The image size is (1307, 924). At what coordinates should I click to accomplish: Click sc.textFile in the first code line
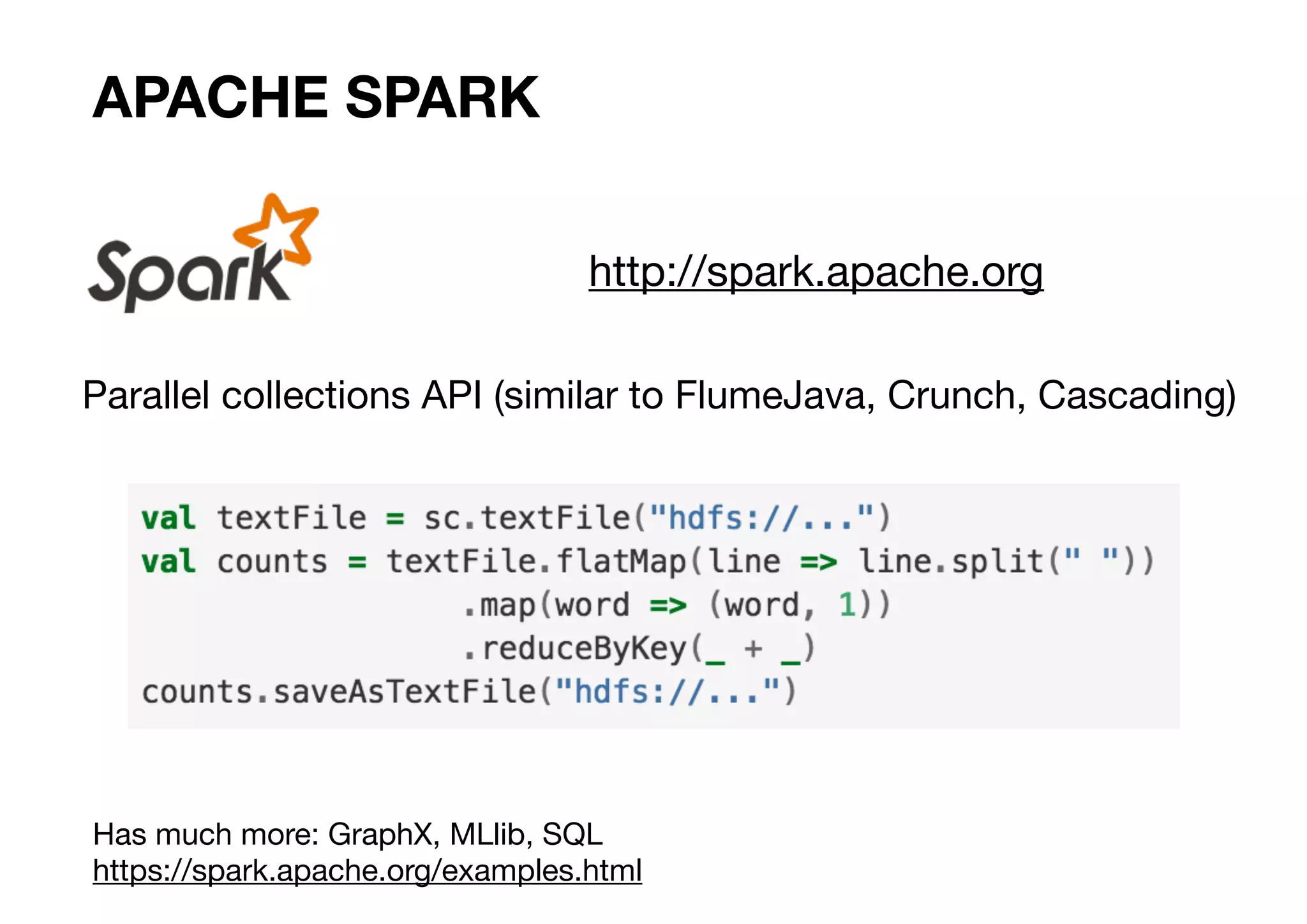click(527, 518)
